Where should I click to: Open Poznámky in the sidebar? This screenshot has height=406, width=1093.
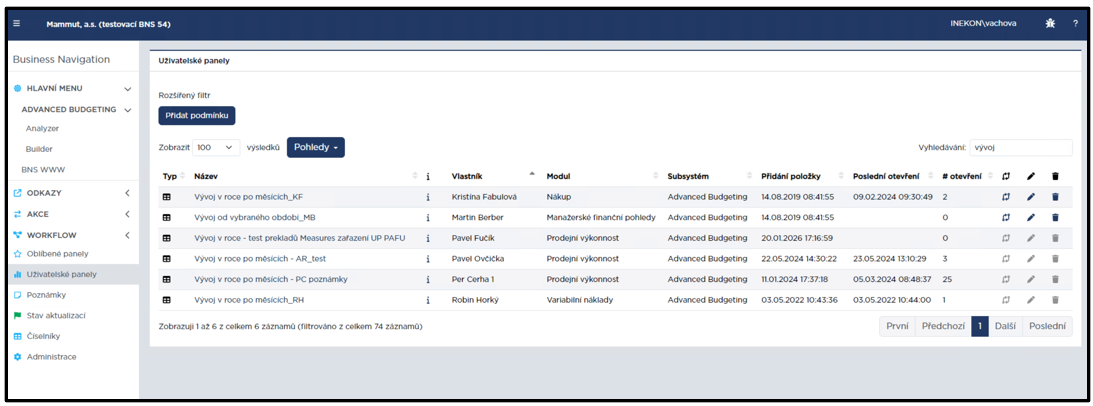click(45, 294)
